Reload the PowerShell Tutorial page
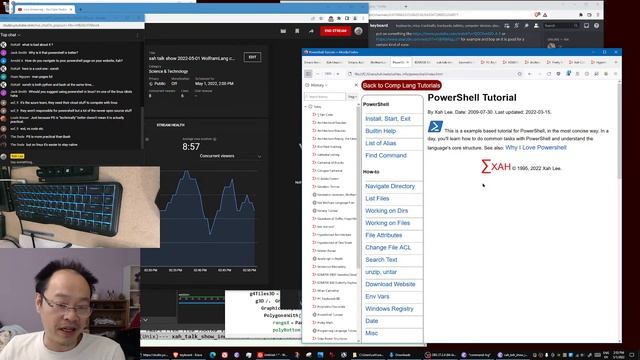Viewport: 640px width, 360px height. tap(549, 74)
